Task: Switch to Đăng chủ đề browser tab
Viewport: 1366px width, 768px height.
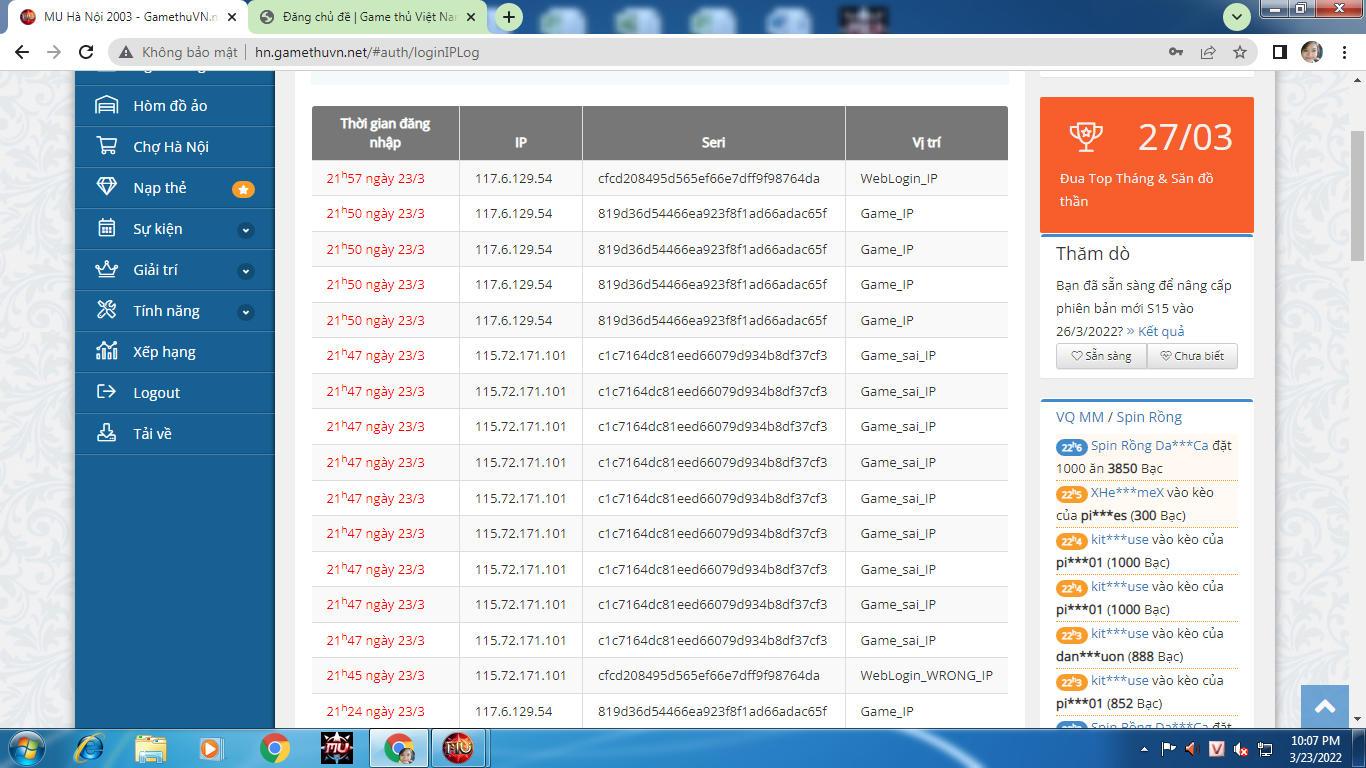Action: coord(365,17)
